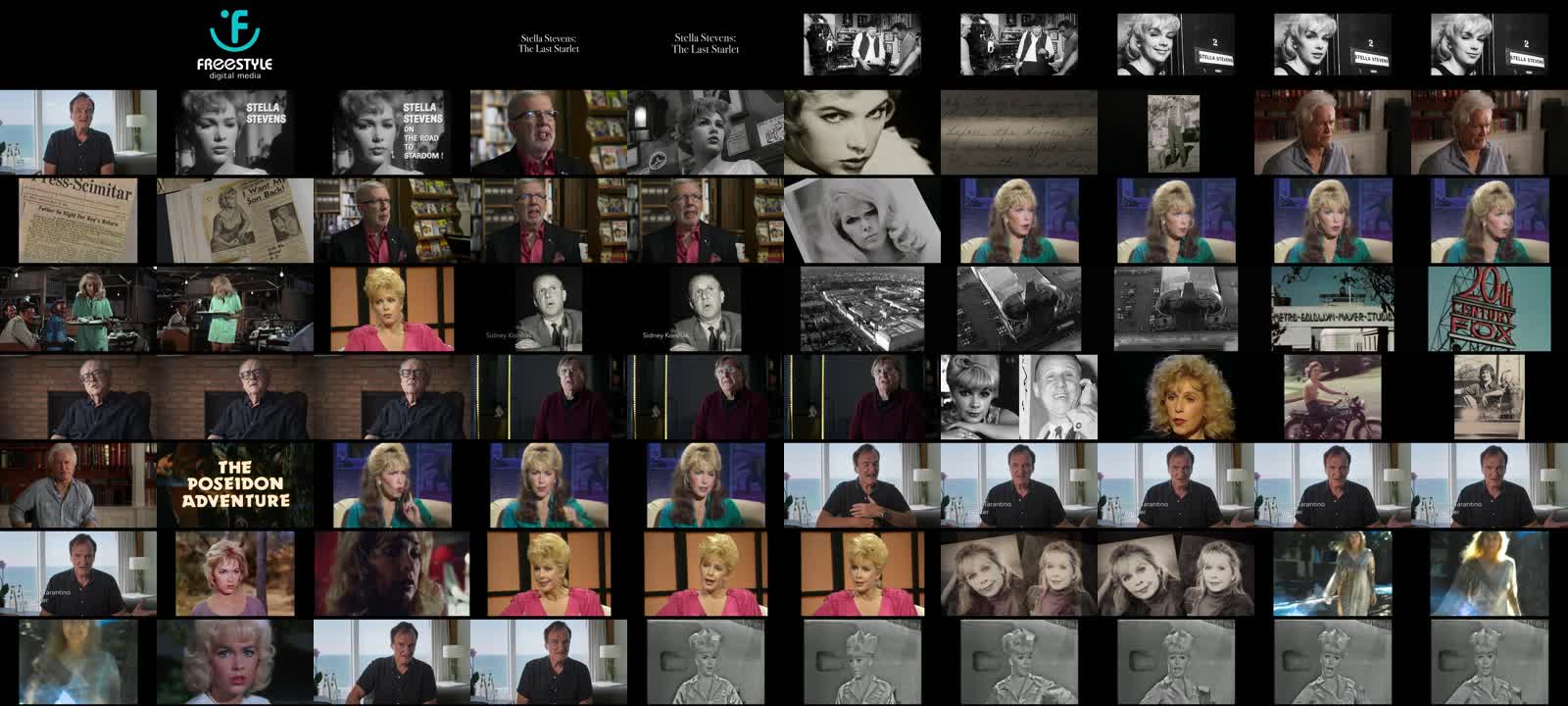
Task: Click the Freestyle Digital Media logo frame
Action: pos(234,44)
